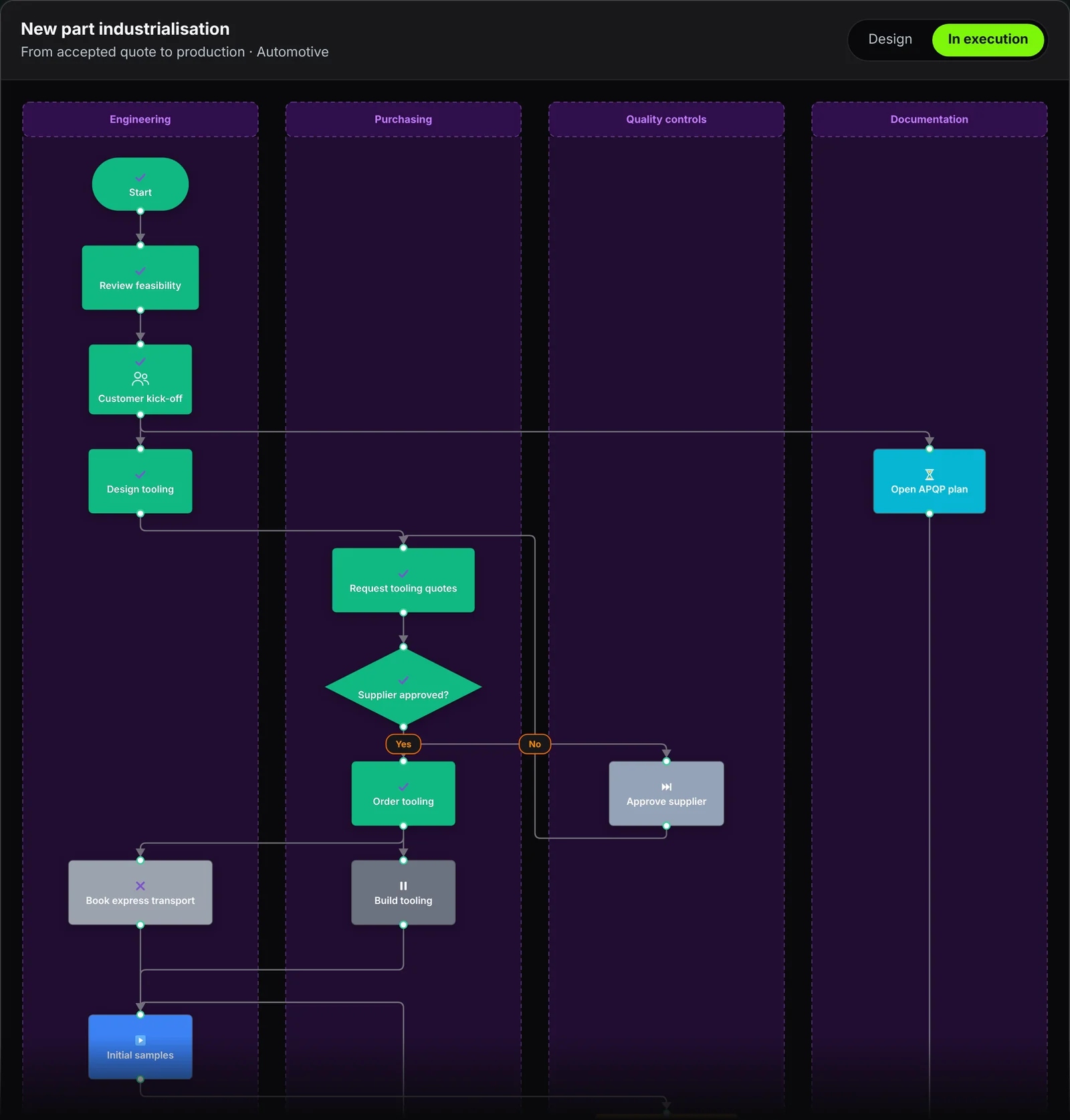Select the Purchasing lane header
The width and height of the screenshot is (1070, 1120).
(x=403, y=119)
